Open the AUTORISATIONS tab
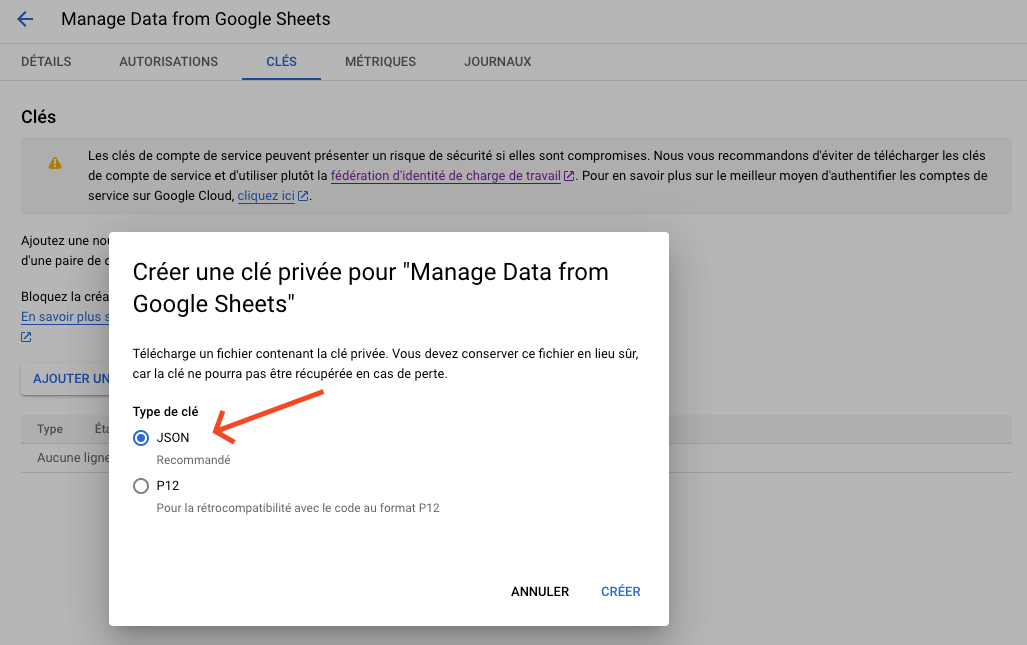Viewport: 1027px width, 645px height. [x=168, y=62]
